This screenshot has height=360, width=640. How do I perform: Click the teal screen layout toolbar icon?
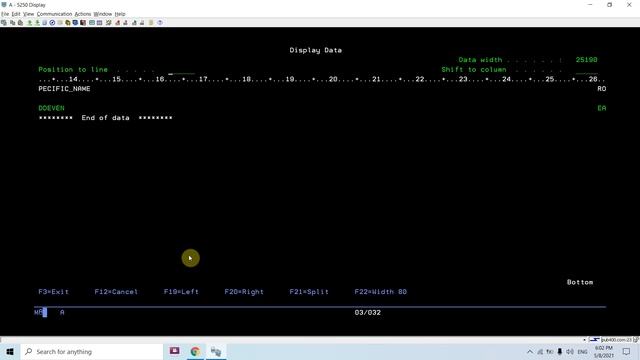point(92,22)
